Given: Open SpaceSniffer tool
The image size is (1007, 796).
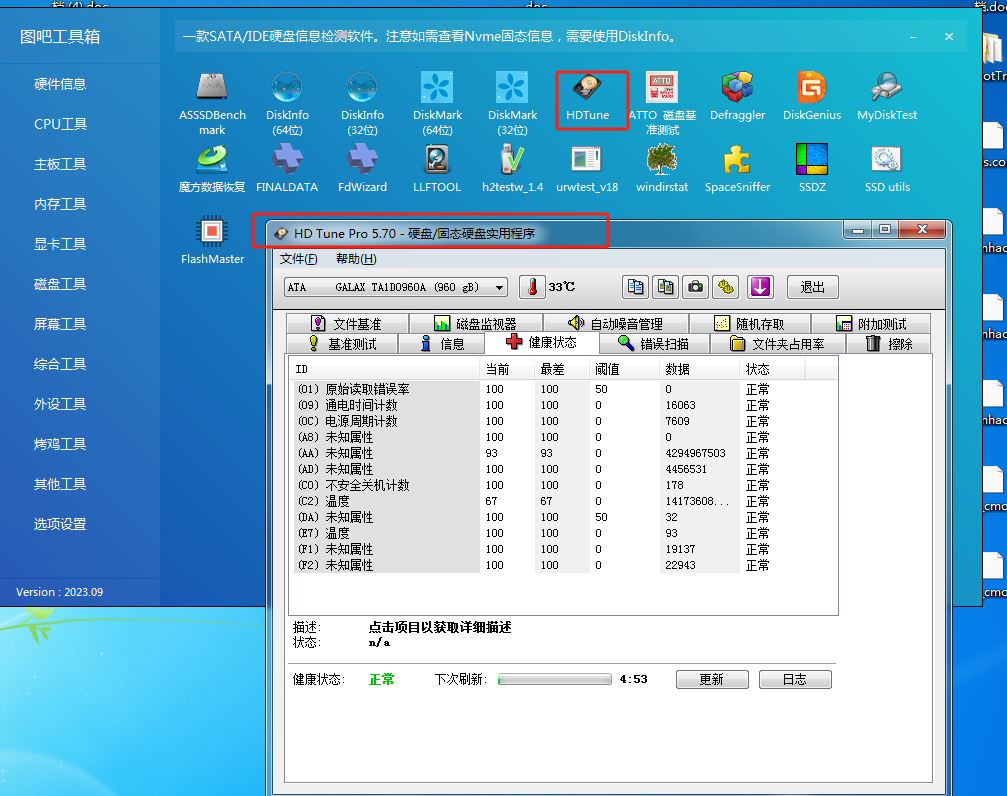Looking at the screenshot, I should click(737, 168).
